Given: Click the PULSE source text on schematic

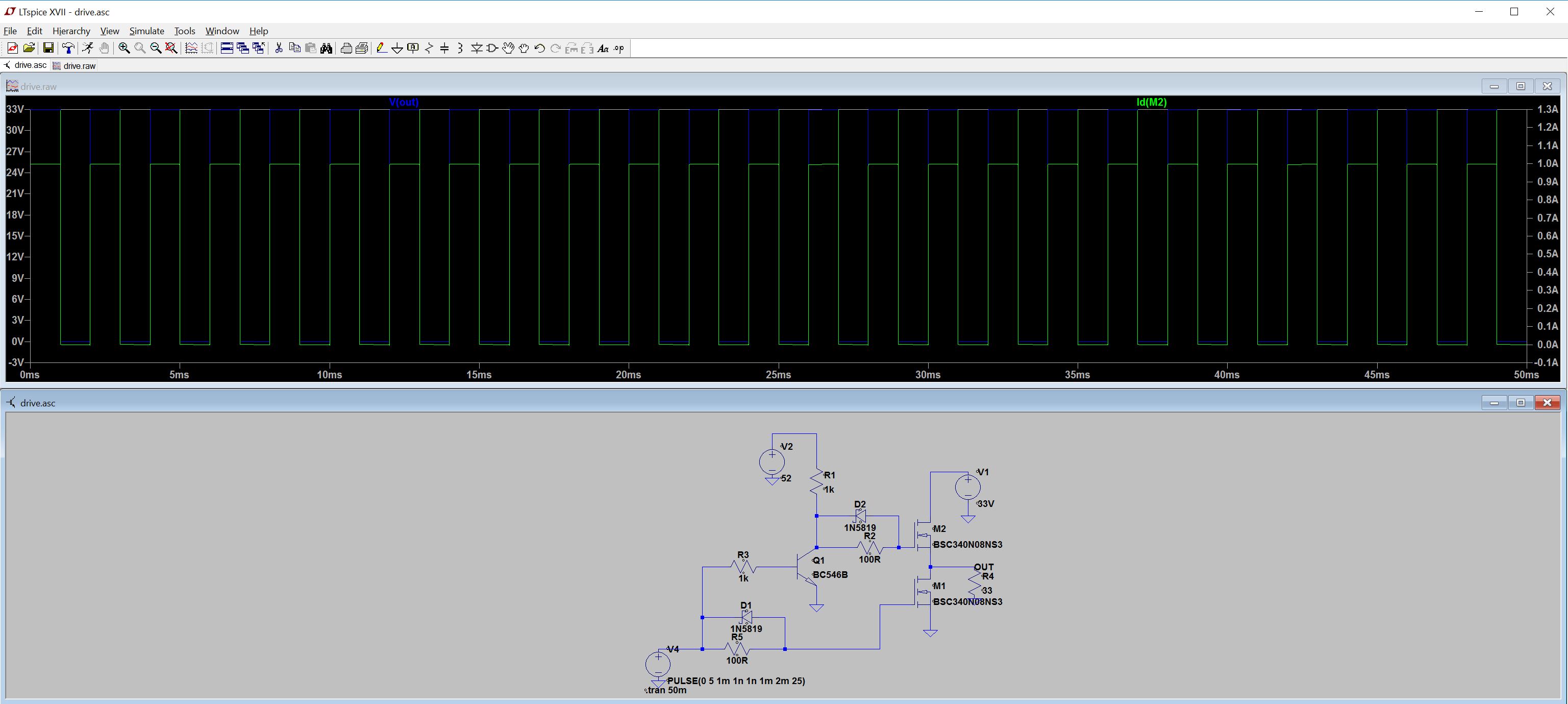Looking at the screenshot, I should tap(736, 681).
